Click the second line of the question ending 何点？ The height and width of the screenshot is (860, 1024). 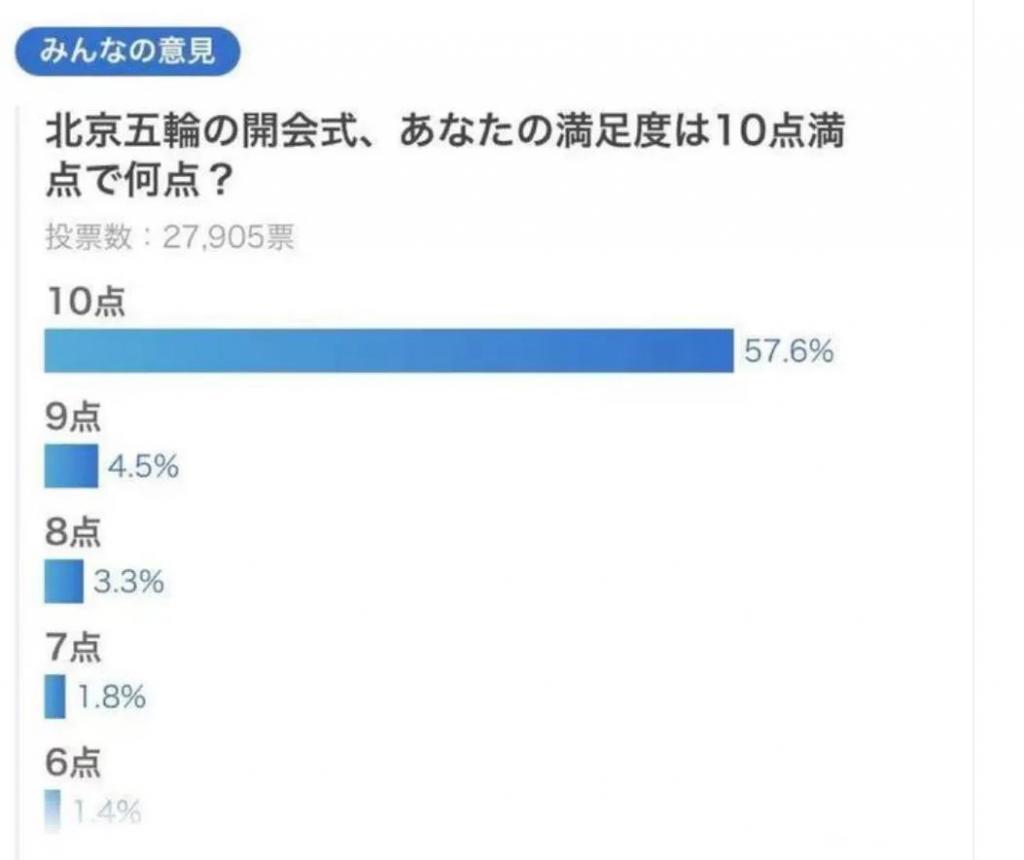click(139, 180)
